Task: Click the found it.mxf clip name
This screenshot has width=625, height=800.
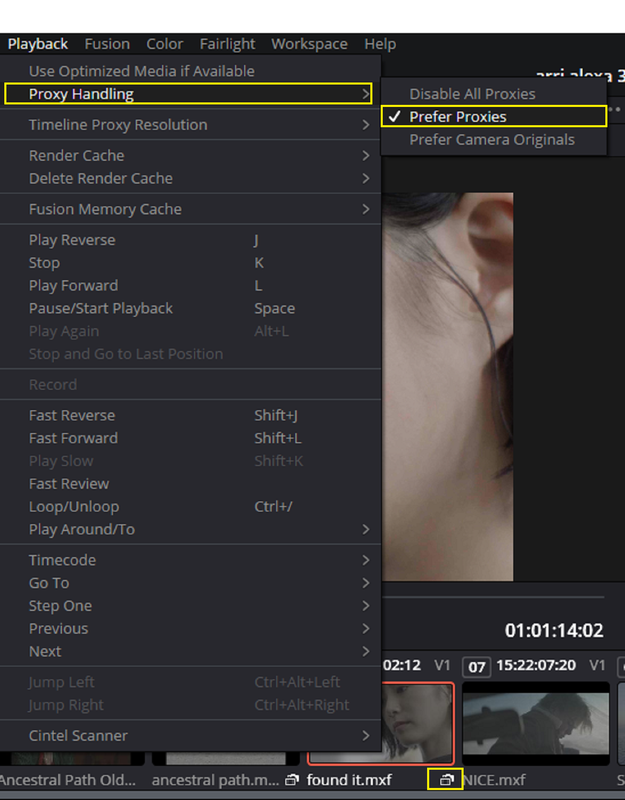Action: click(x=349, y=780)
